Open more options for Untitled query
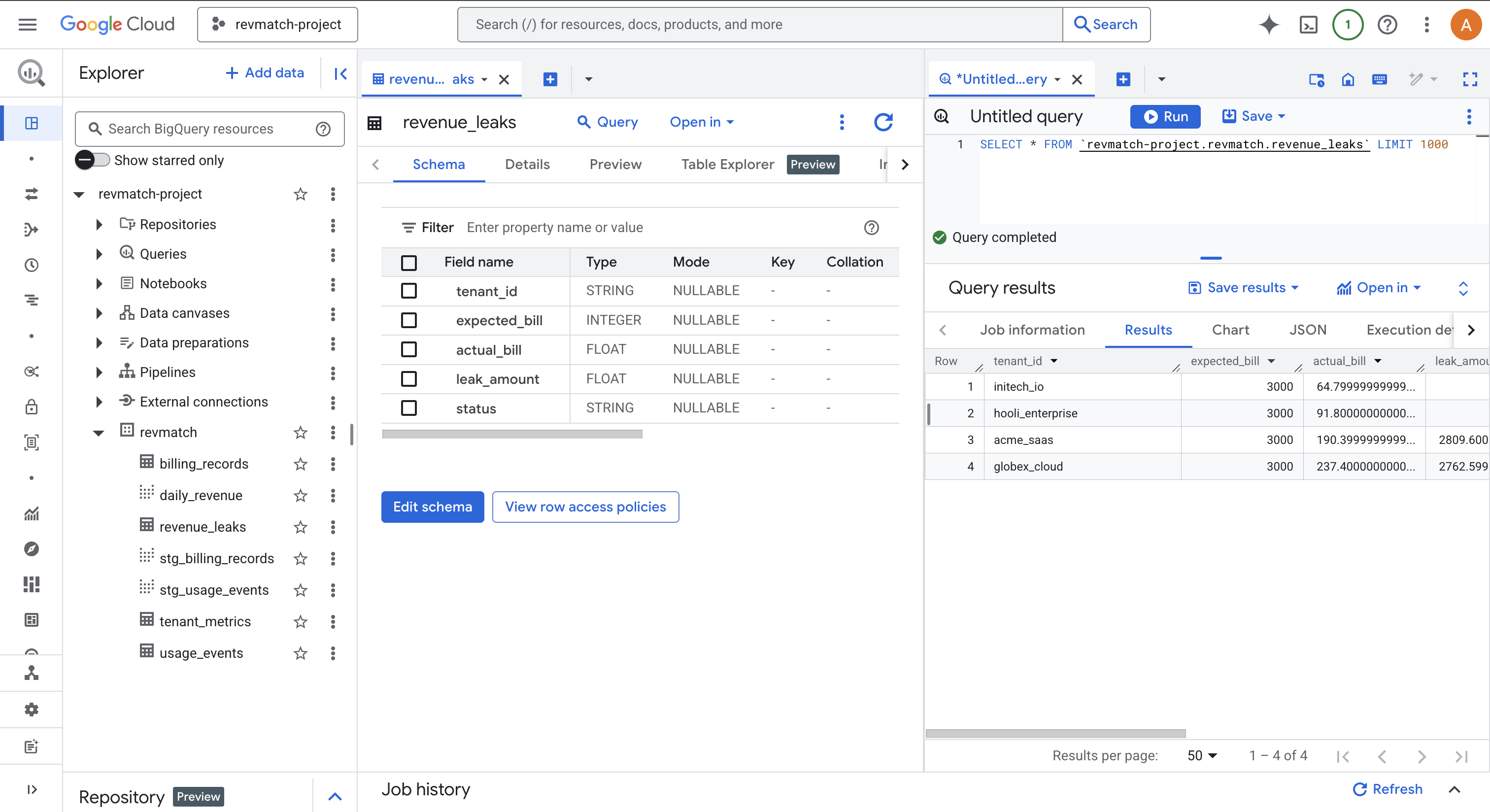The height and width of the screenshot is (812, 1490). [x=1469, y=117]
